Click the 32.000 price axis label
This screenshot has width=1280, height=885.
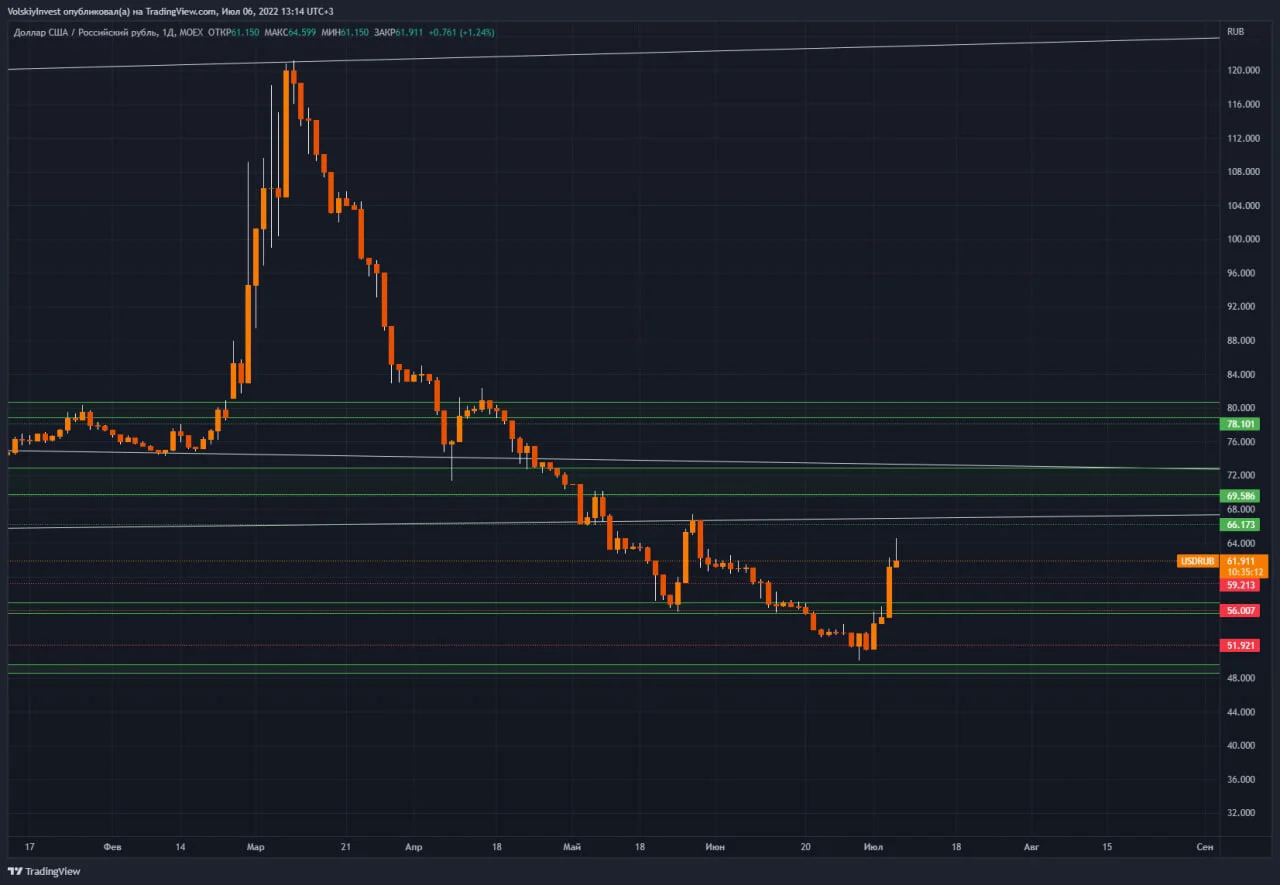[x=1242, y=813]
